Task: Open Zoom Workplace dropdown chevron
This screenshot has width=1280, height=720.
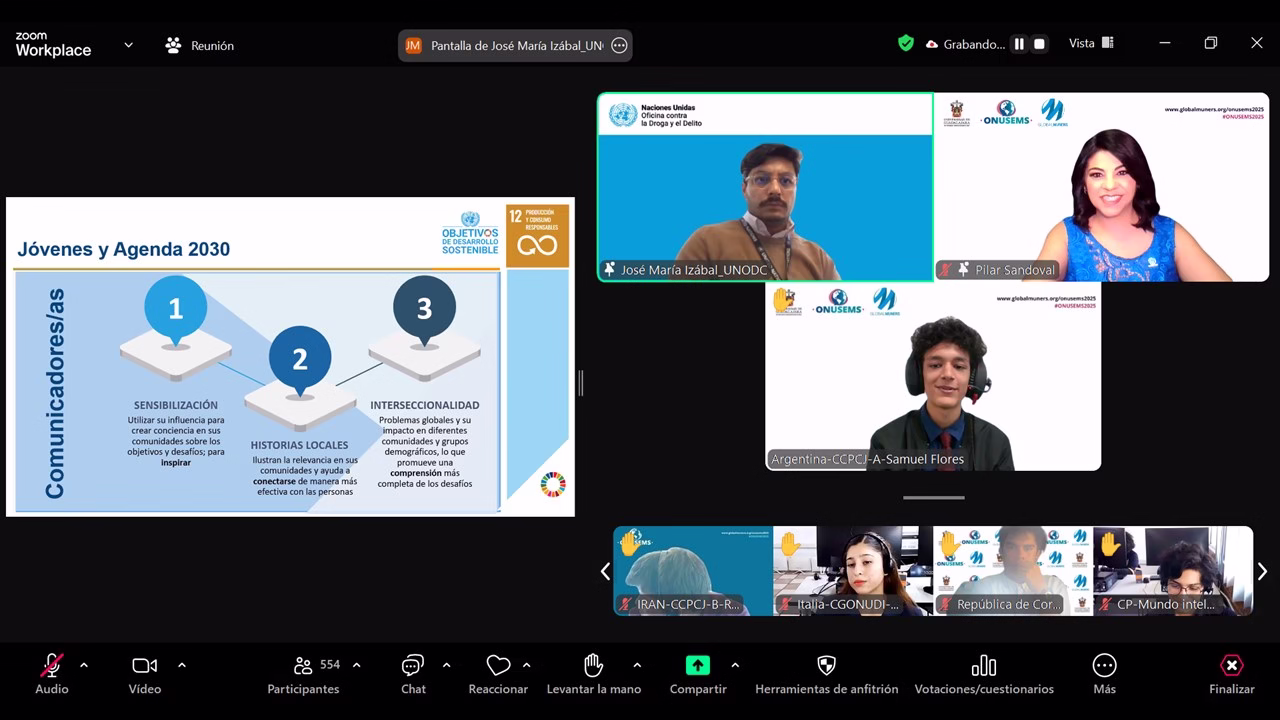Action: click(x=128, y=45)
